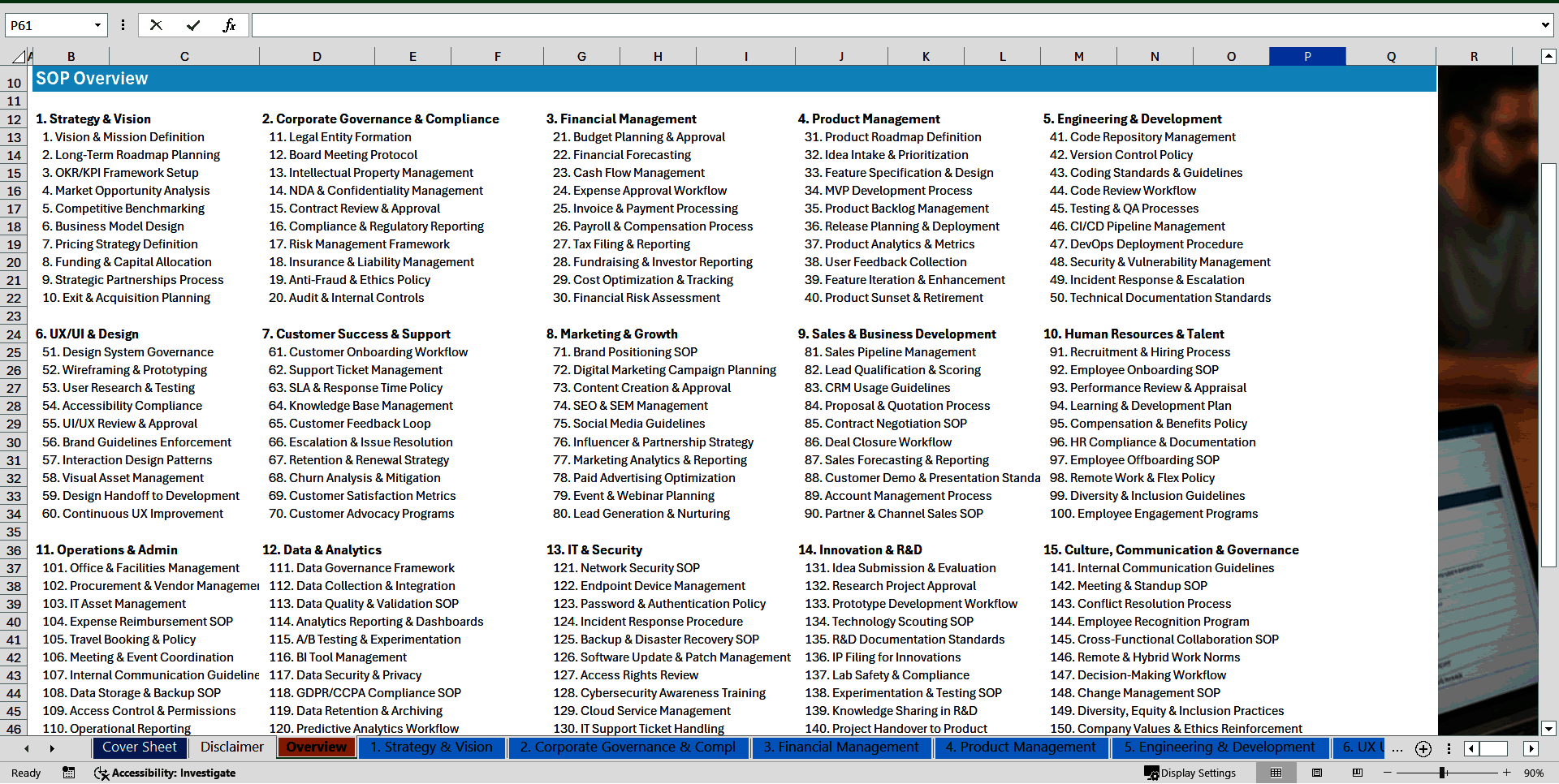Add a new sheet with plus icon

[x=1423, y=748]
